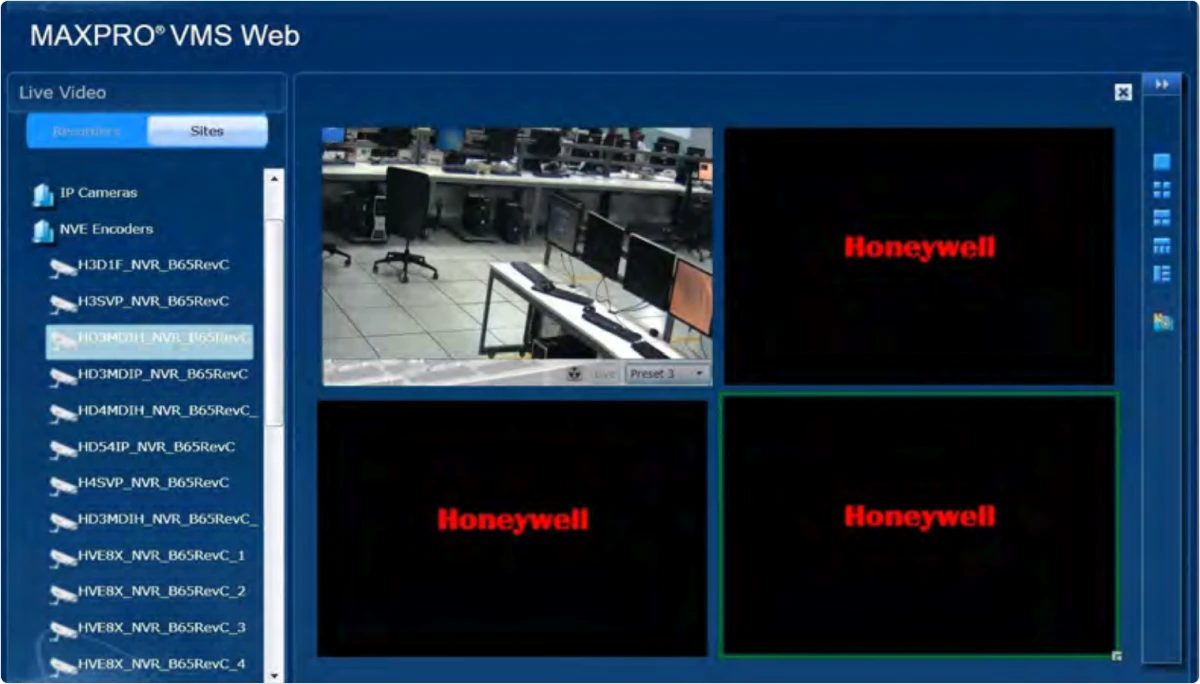
Task: Select camera HVE8X_NVR_B65RevC_4
Action: pyautogui.click(x=161, y=663)
